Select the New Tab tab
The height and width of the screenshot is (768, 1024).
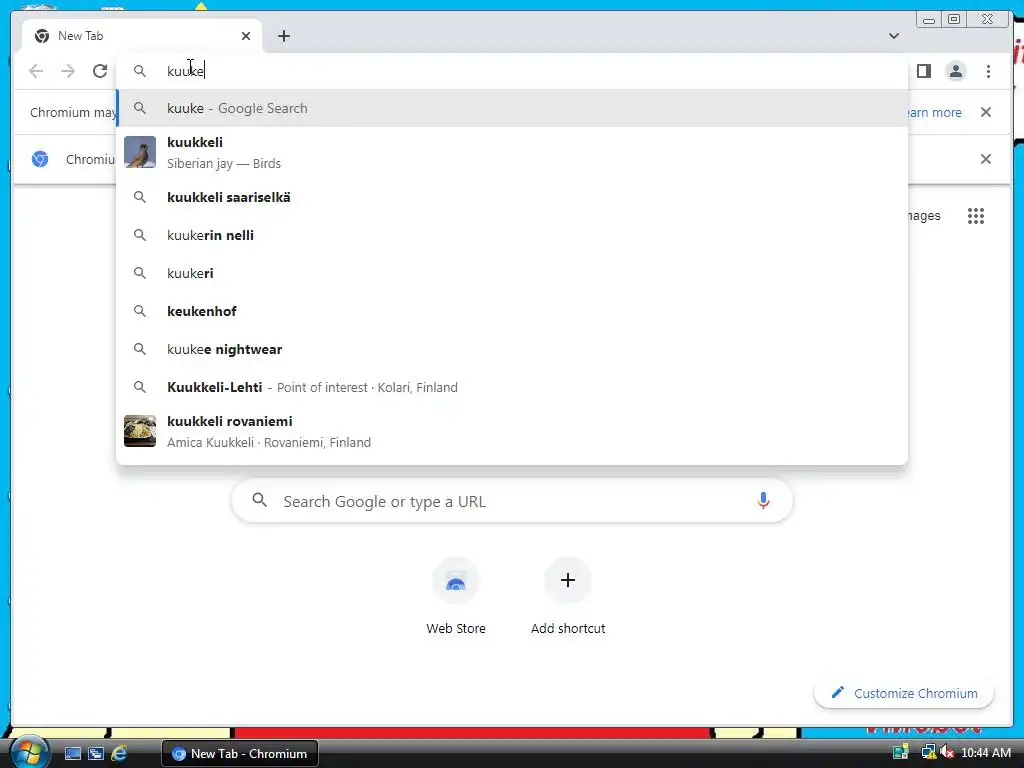(142, 36)
